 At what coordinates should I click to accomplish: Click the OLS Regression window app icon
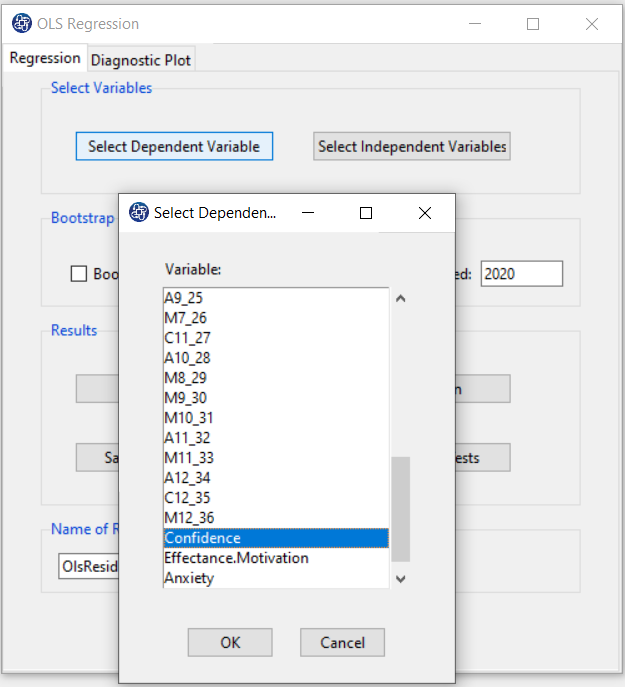tap(21, 23)
